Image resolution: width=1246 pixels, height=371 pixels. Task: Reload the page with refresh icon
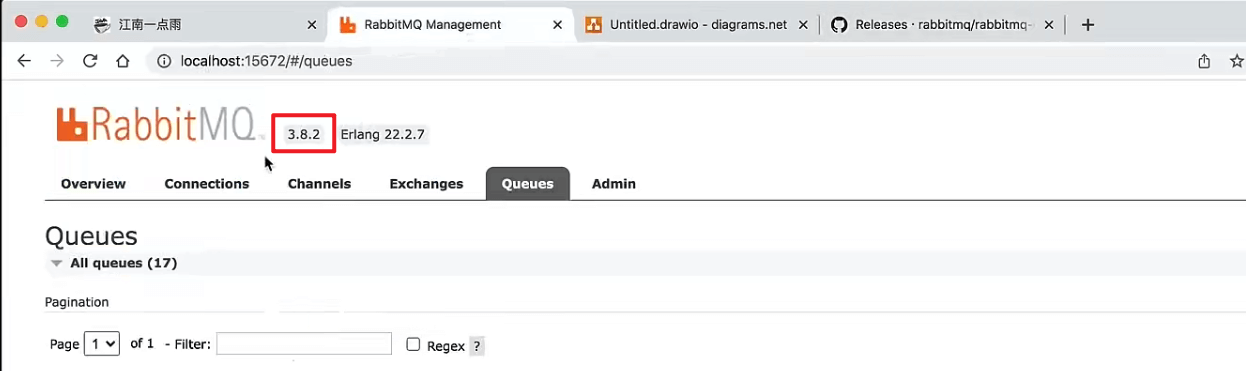(x=90, y=61)
